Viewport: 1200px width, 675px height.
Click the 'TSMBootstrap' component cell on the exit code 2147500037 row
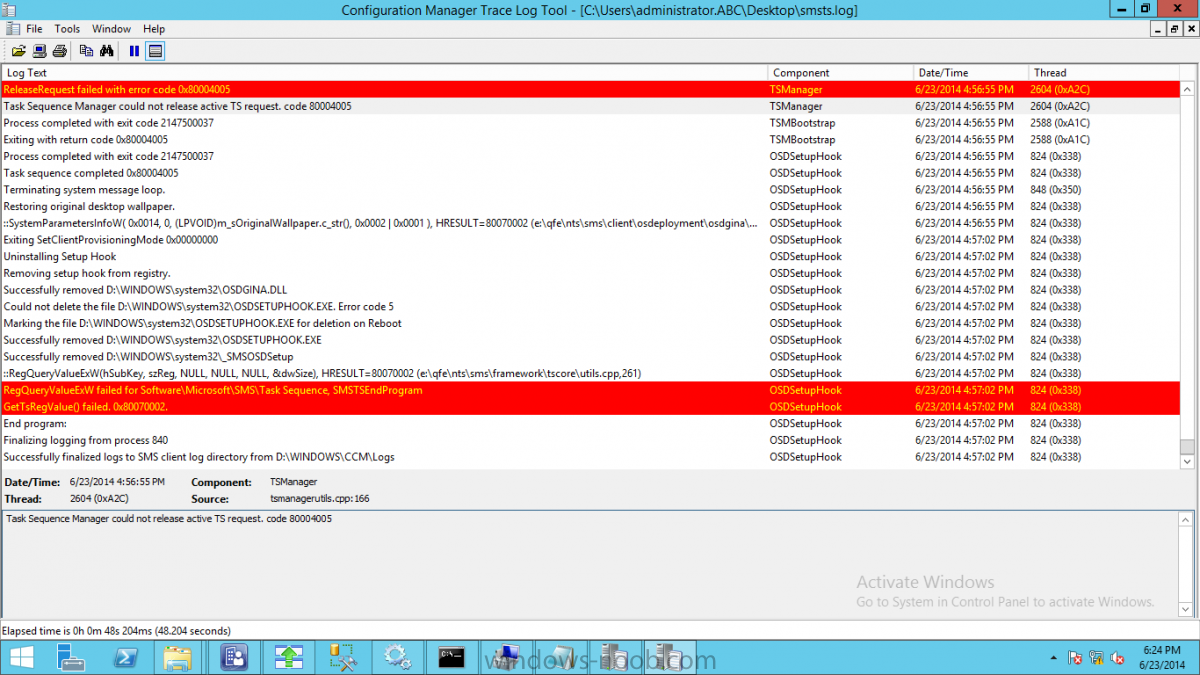[x=802, y=123]
